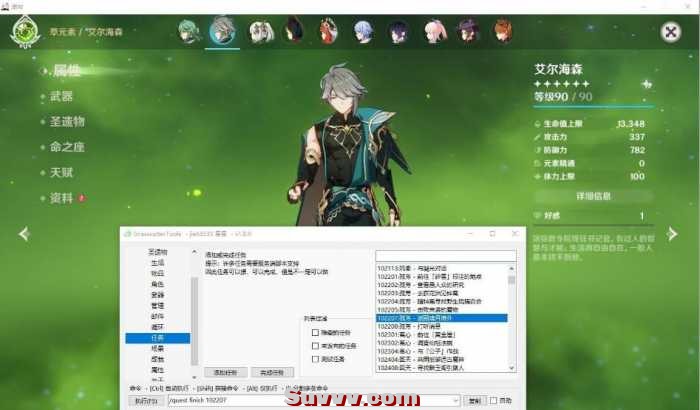Go to the next character arrow
This screenshot has height=410, width=700.
[x=672, y=234]
